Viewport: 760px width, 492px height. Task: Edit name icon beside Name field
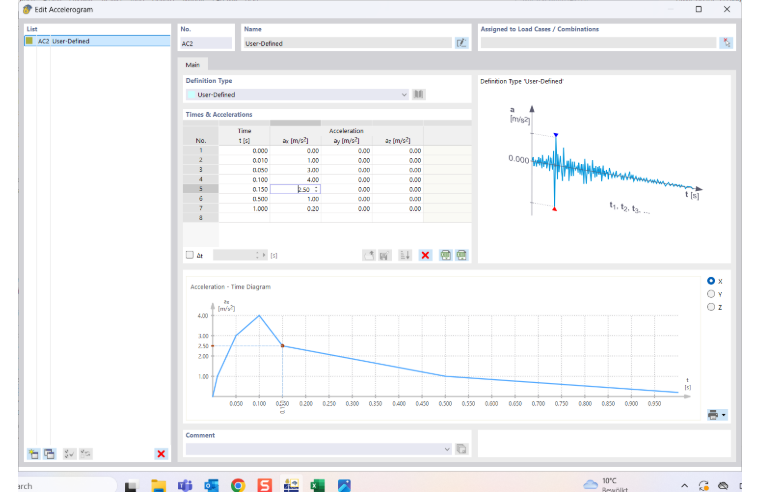coord(461,43)
